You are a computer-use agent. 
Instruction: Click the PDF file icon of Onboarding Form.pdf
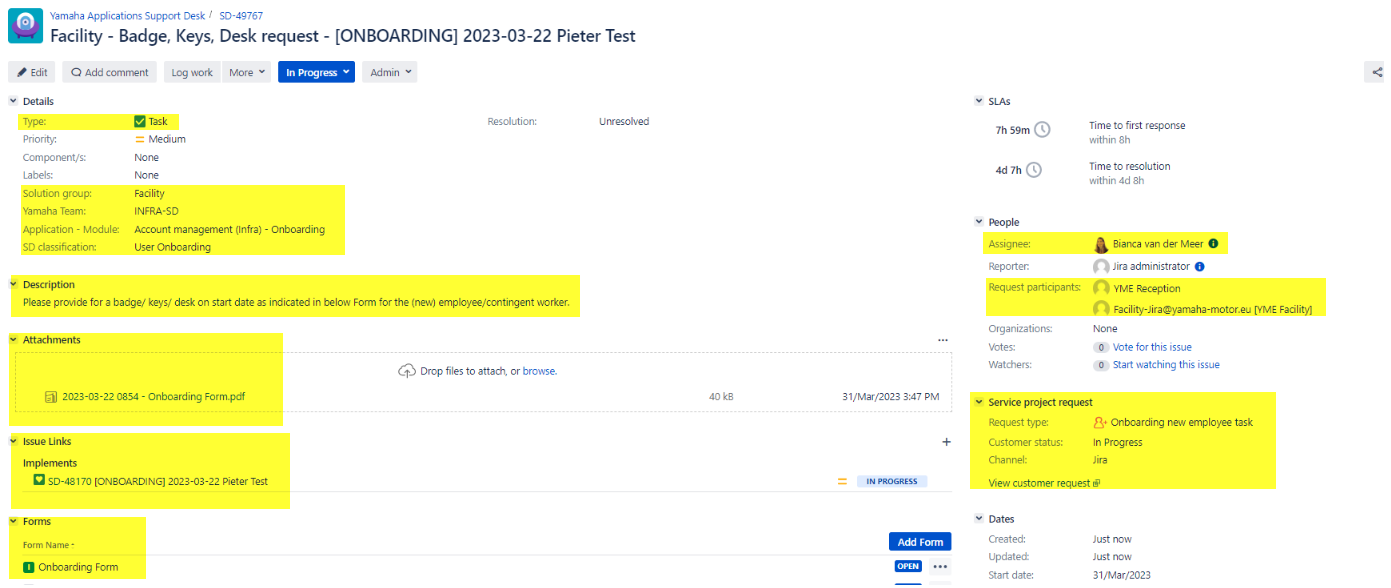[51, 397]
